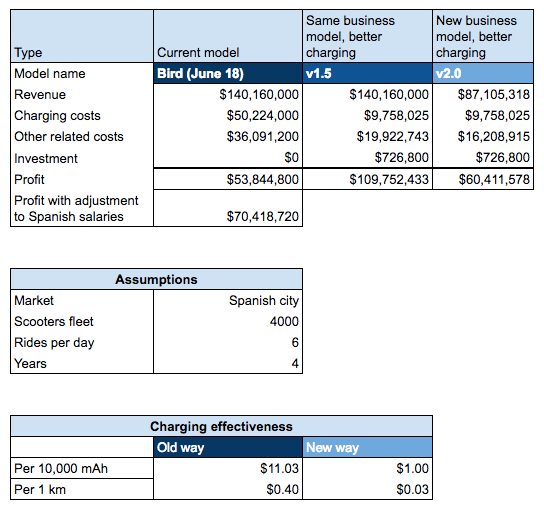Select 'New business model, better charging' header
544x511 pixels.
coord(483,36)
